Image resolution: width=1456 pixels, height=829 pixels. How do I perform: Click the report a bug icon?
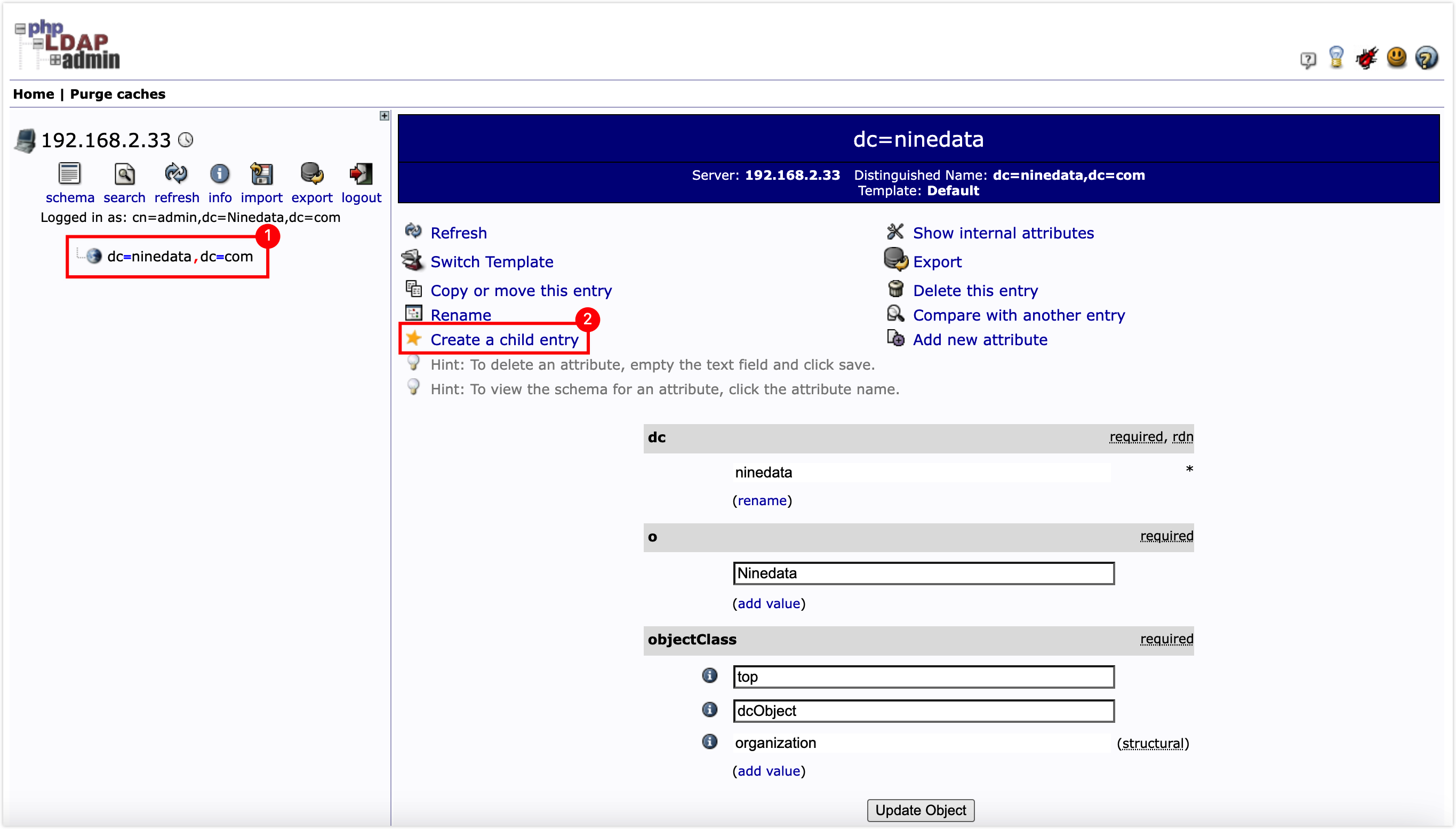[1366, 58]
